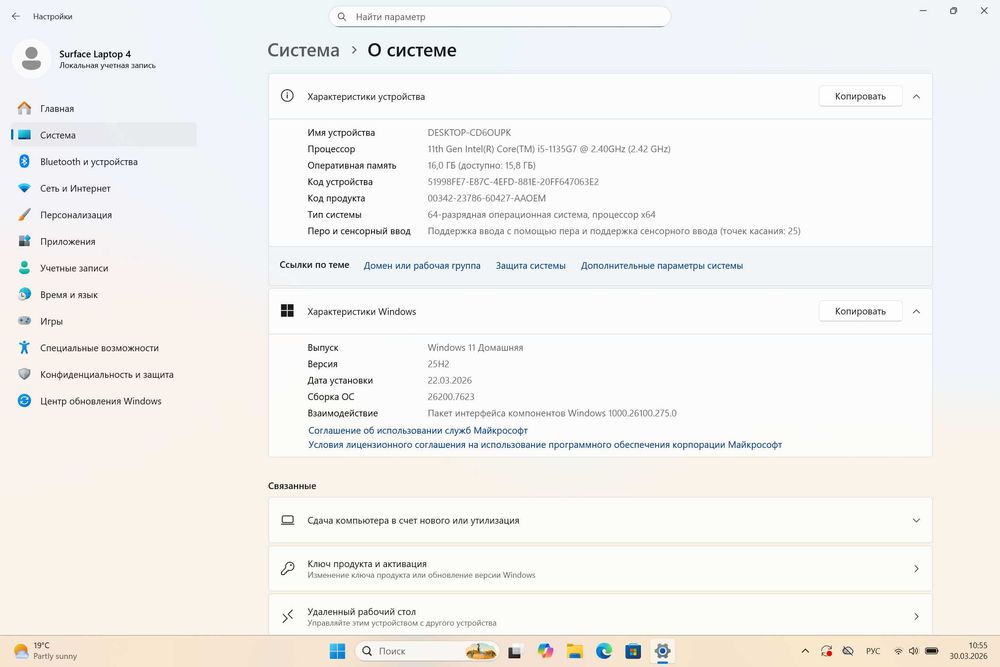
Task: Open the clock showing 10:55
Action: tap(968, 651)
